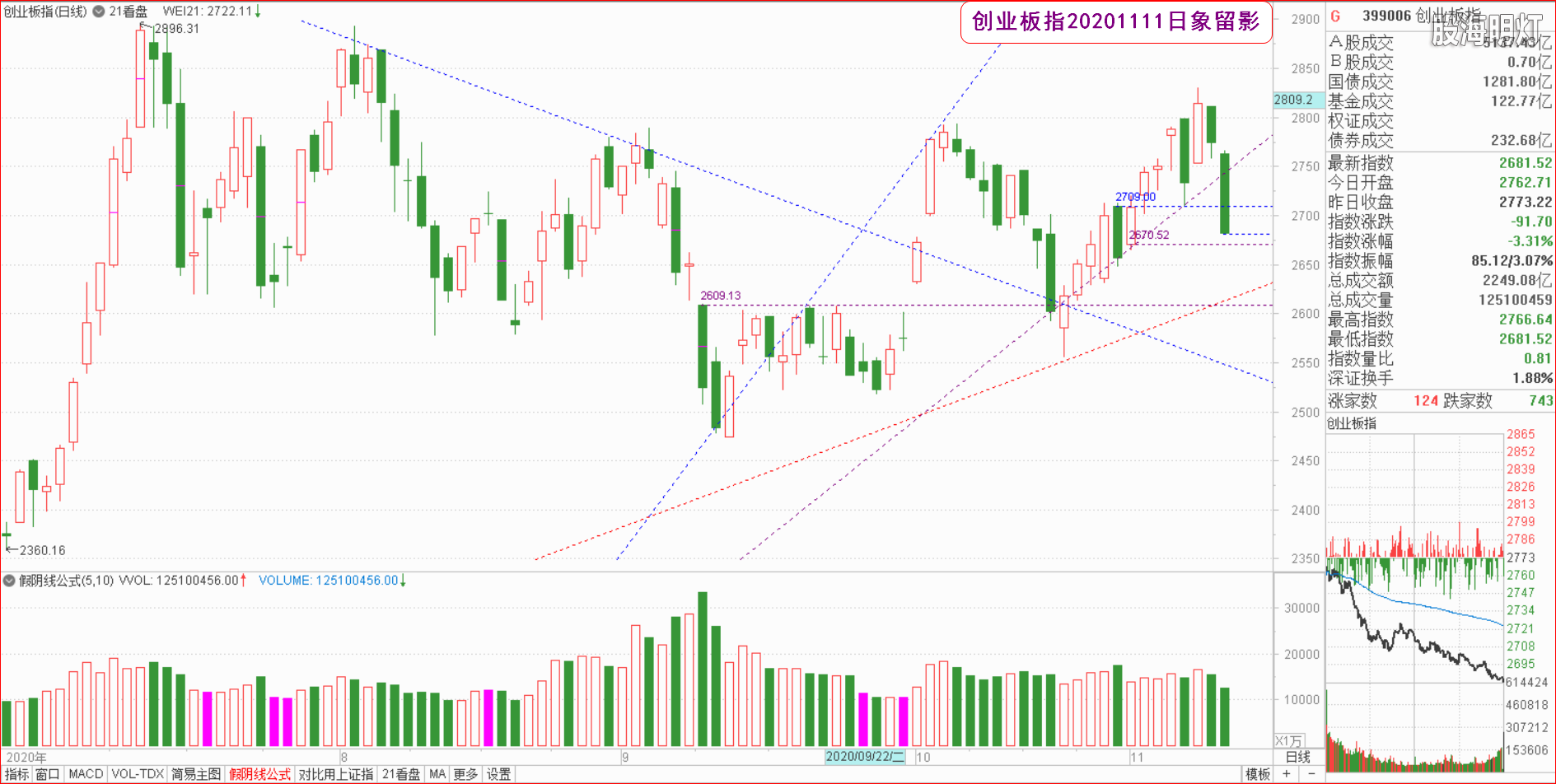The width and height of the screenshot is (1556, 784).
Task: Select the MA indicator tab
Action: tap(437, 775)
